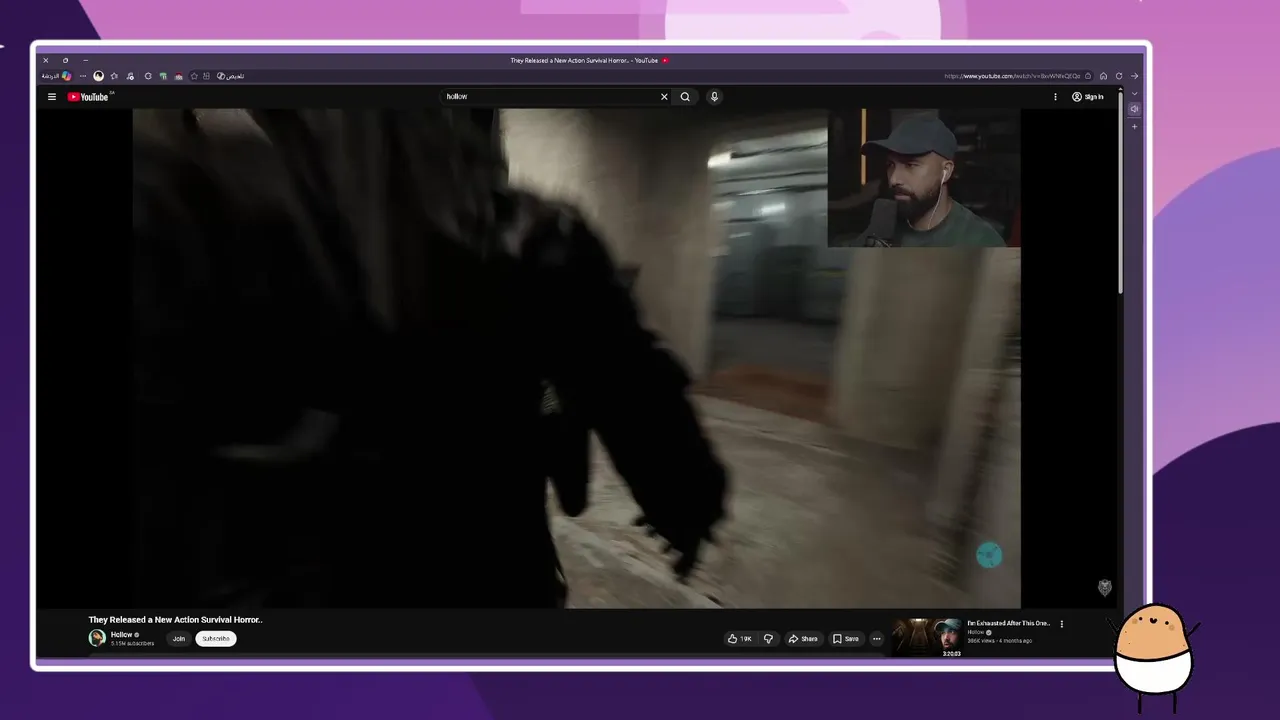Open the Hollow channel avatar
Viewport: 1280px width, 720px height.
point(97,638)
